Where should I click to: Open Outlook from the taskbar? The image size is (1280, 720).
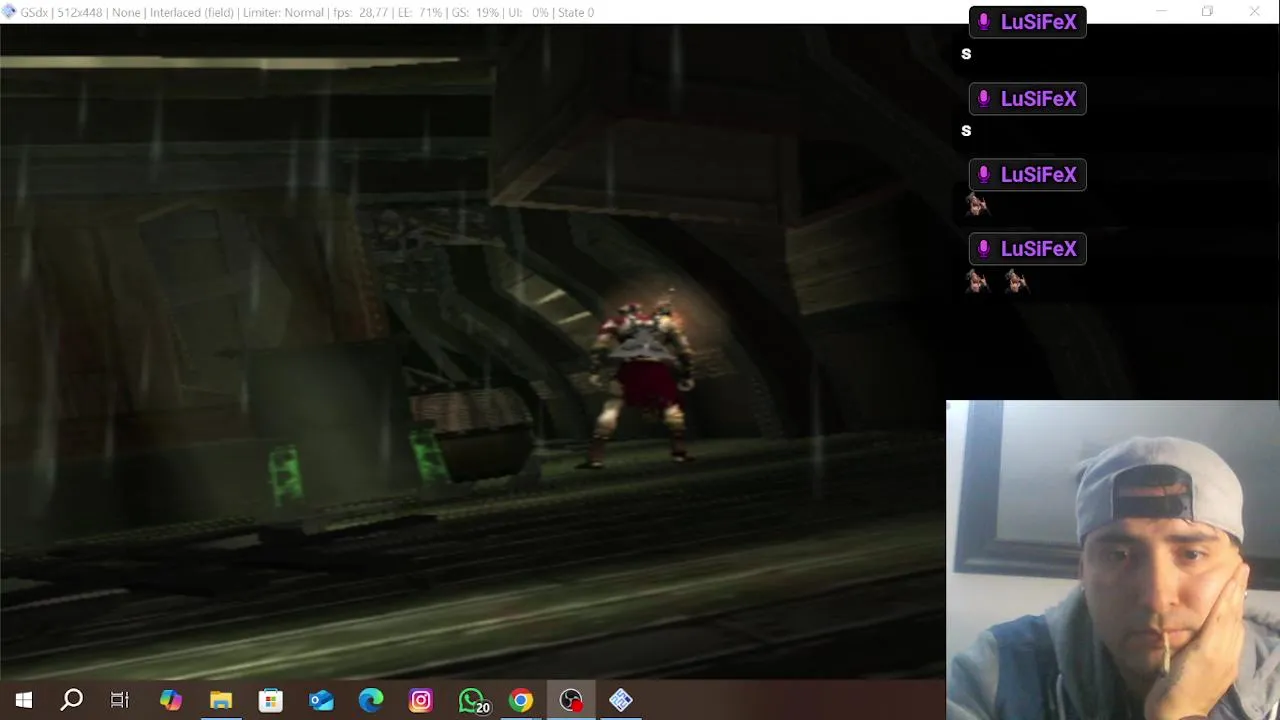point(321,700)
